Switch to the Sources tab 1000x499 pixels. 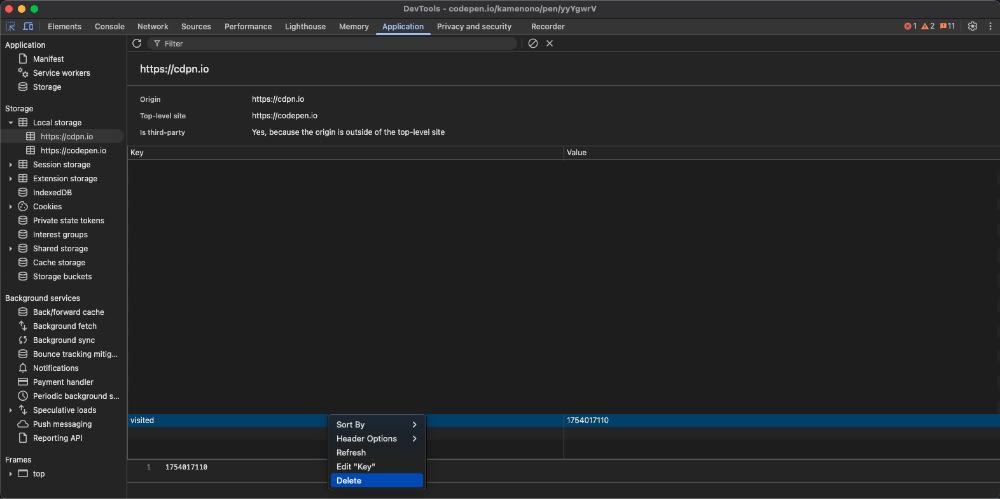[196, 27]
